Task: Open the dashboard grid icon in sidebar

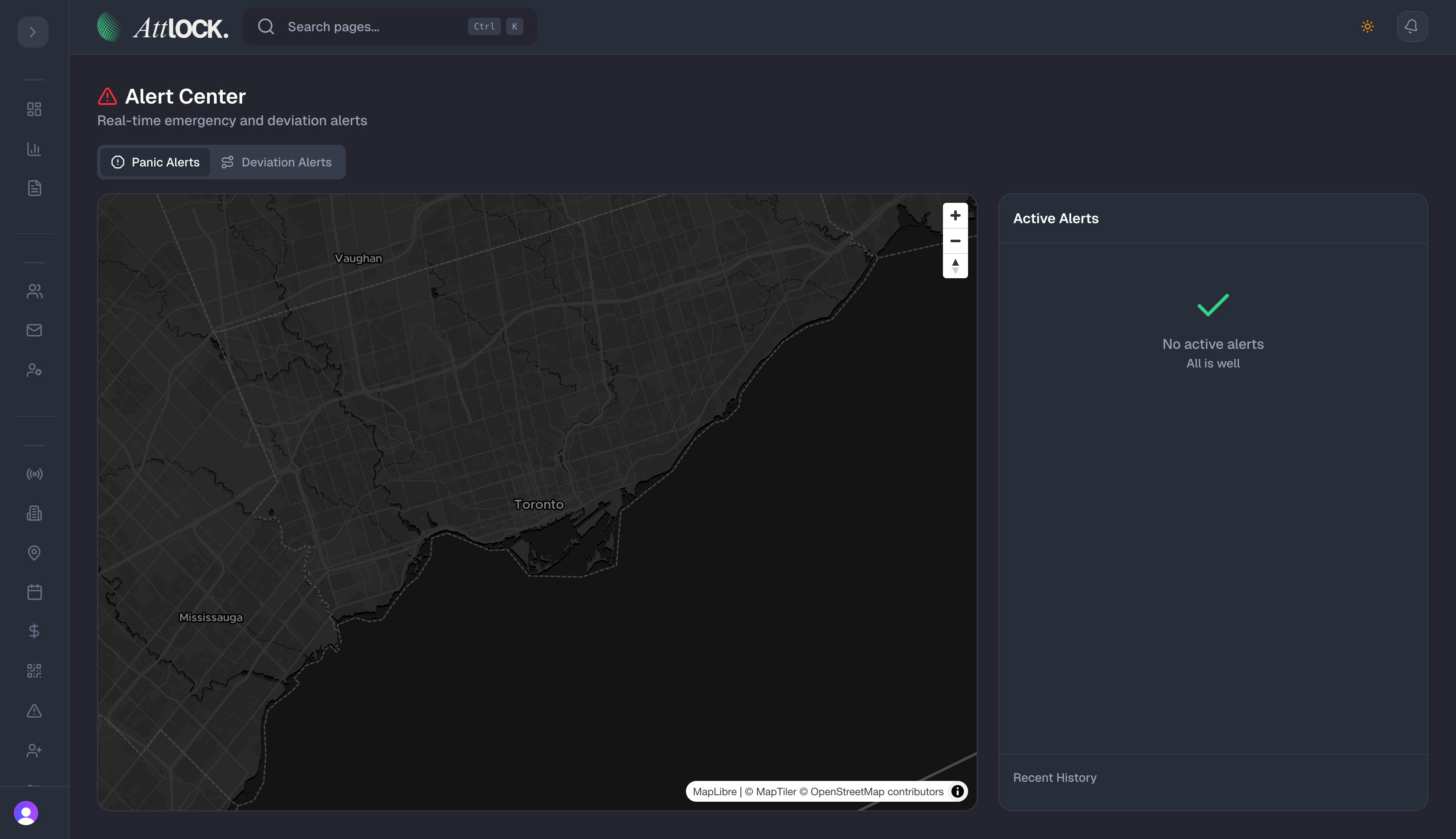Action: tap(34, 110)
